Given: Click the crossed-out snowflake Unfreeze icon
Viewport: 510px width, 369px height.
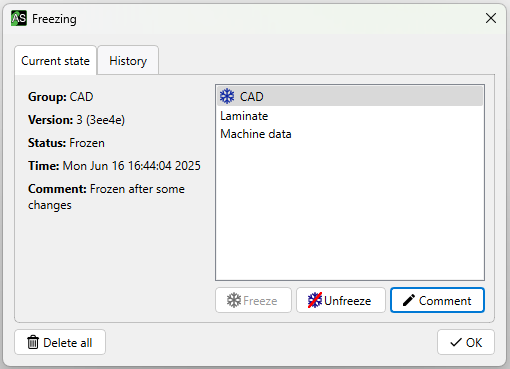Looking at the screenshot, I should [315, 300].
